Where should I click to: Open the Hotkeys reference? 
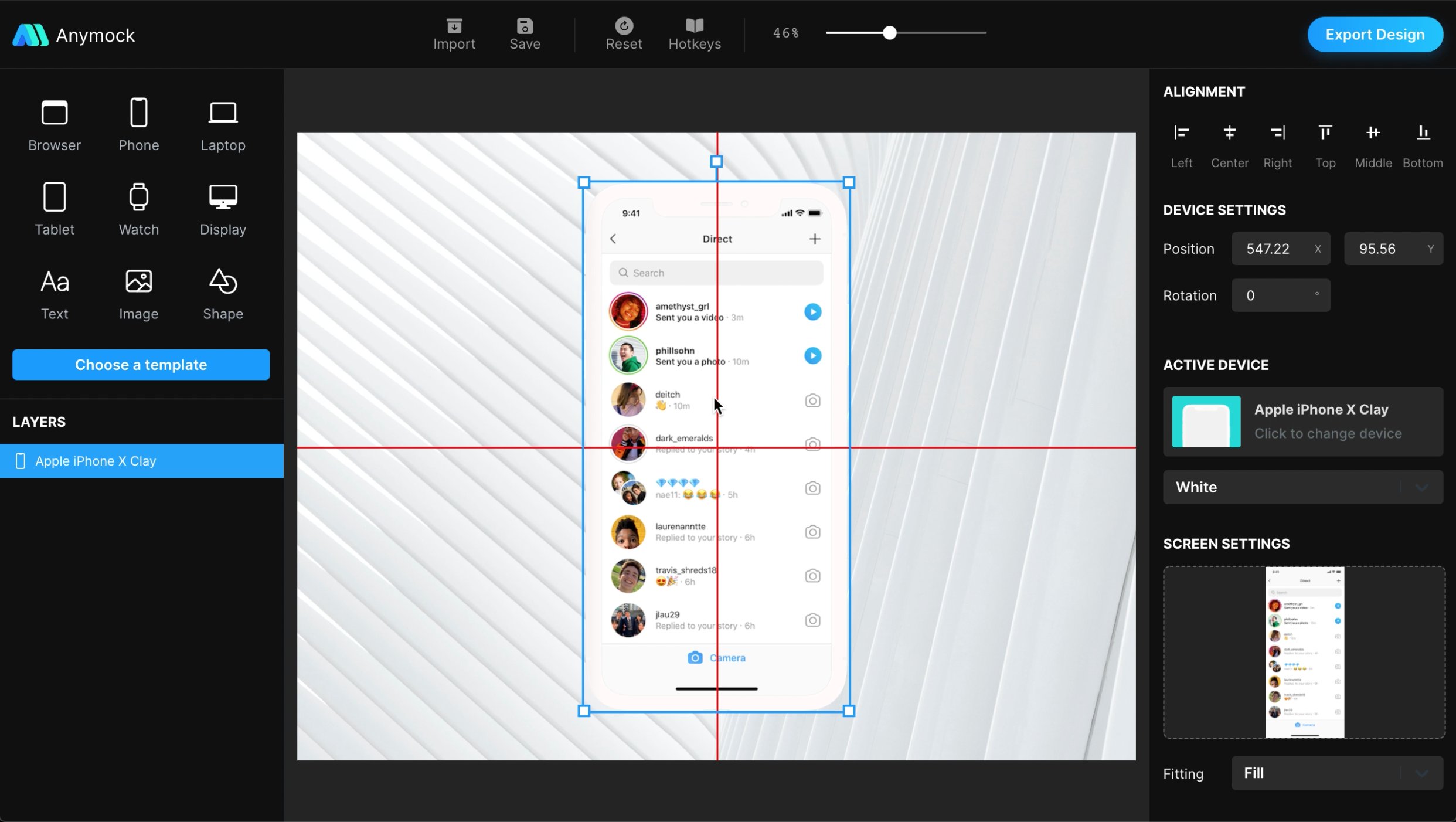coord(694,33)
